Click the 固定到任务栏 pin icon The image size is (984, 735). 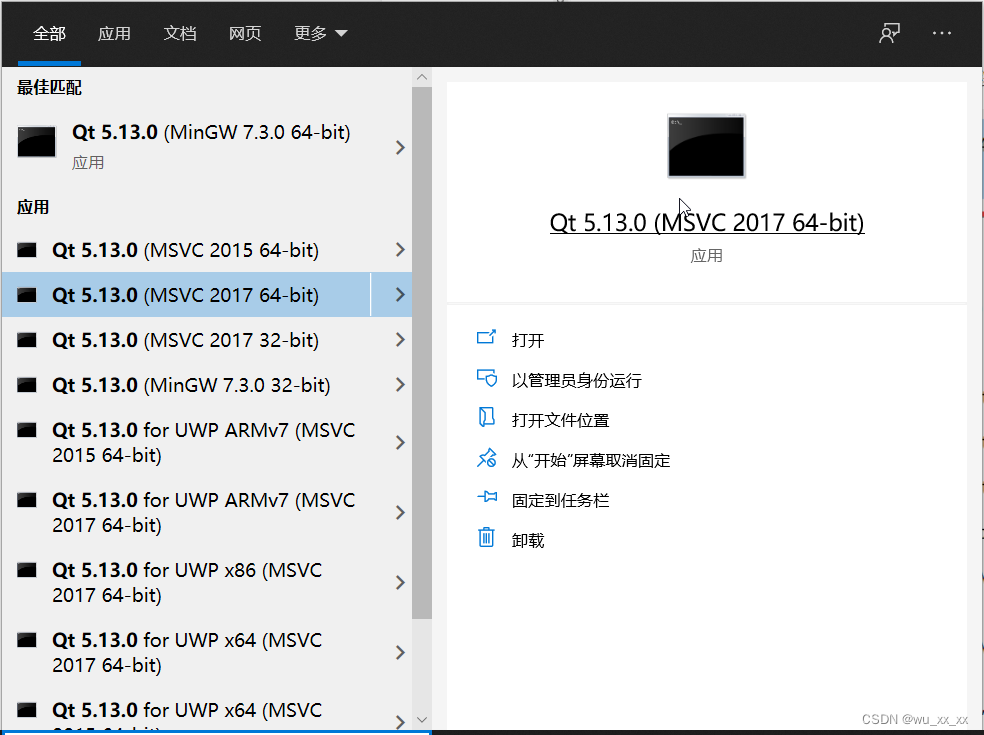[487, 499]
